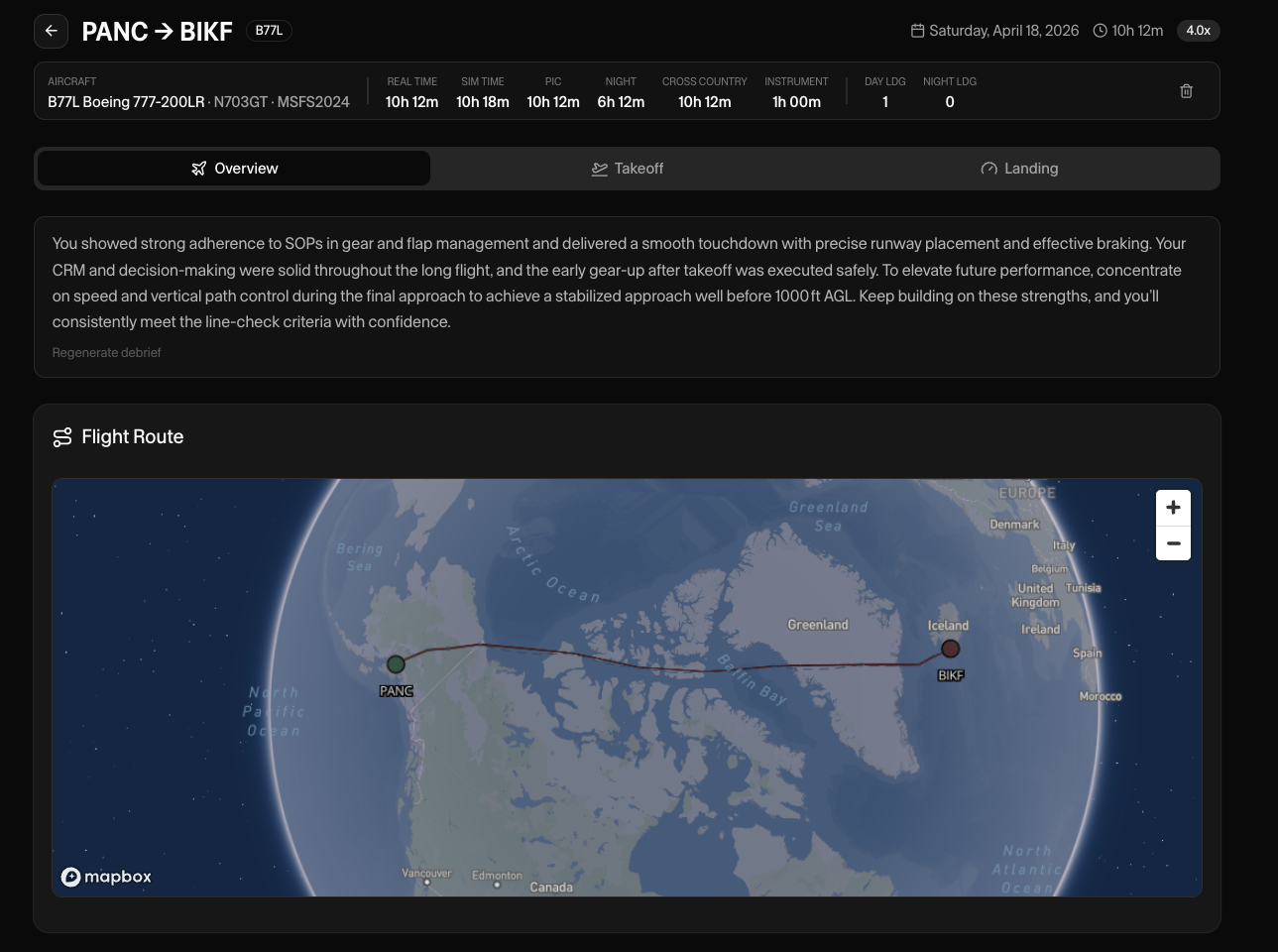Click the Greenland label on the map

[817, 625]
